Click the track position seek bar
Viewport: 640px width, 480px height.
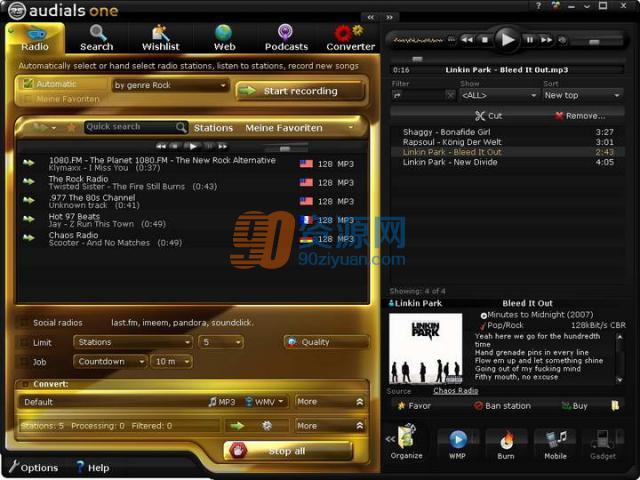[x=507, y=60]
